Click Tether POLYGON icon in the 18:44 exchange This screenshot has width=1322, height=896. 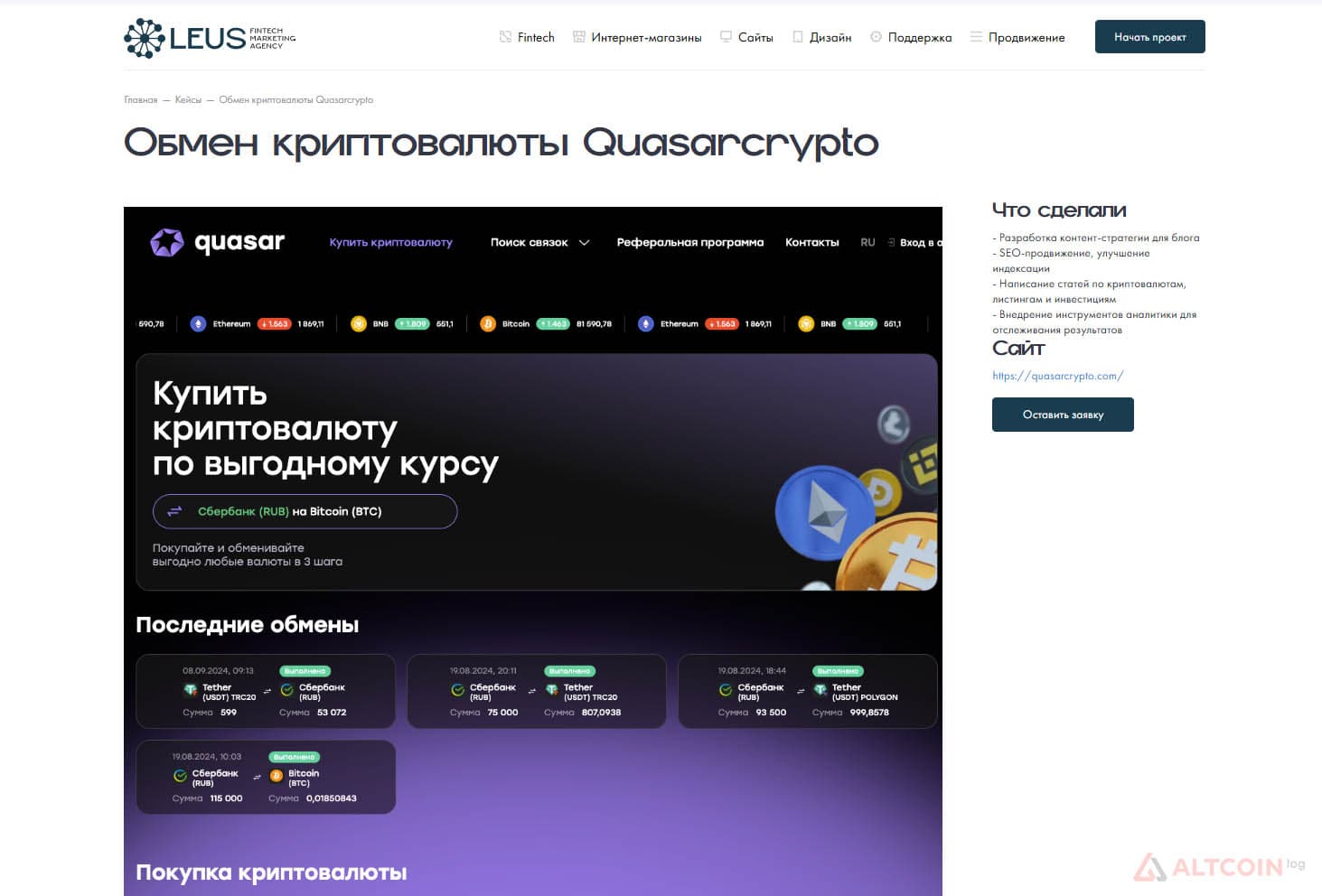[820, 690]
